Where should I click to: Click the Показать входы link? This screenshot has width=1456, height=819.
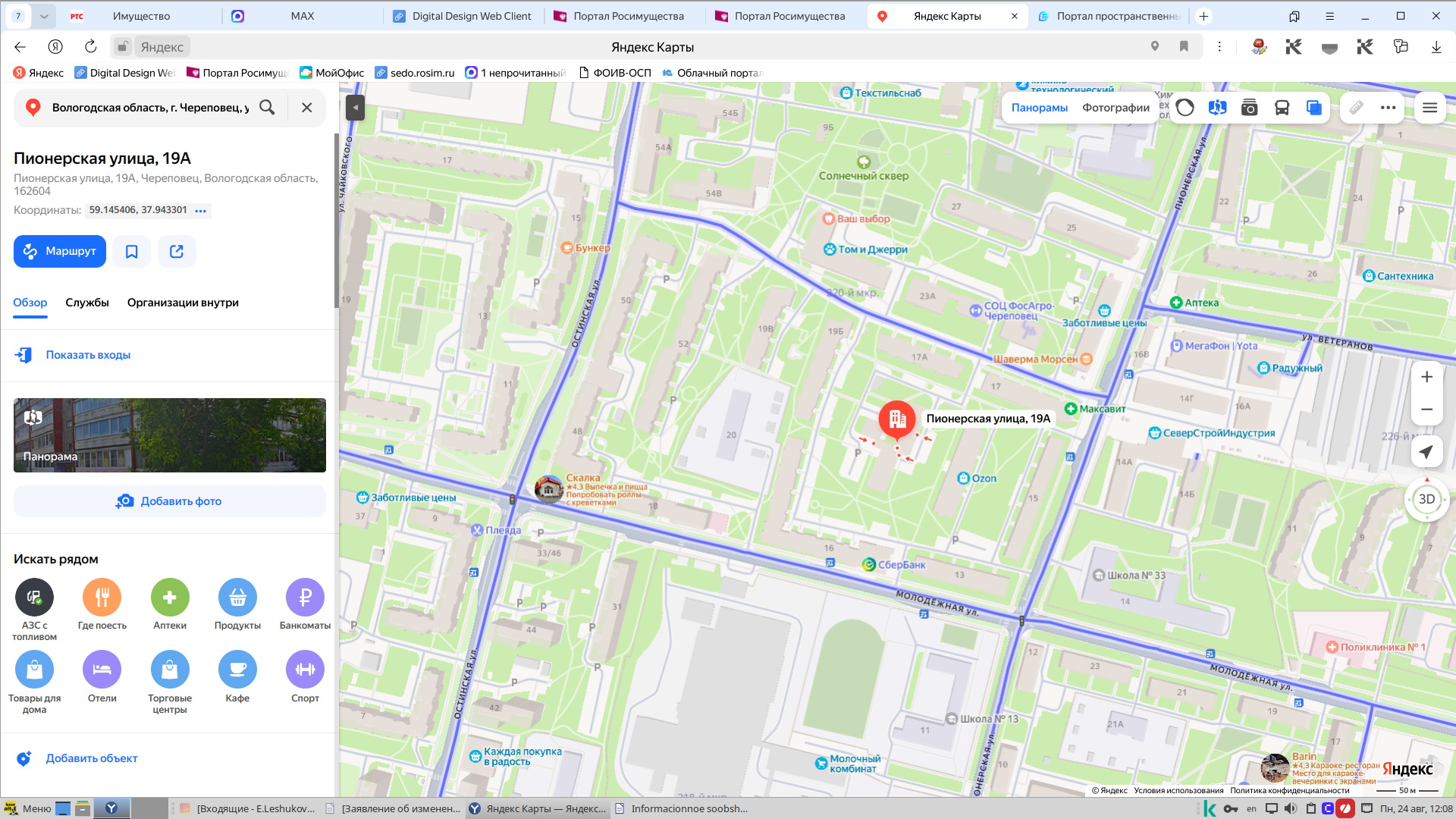pyautogui.click(x=88, y=355)
